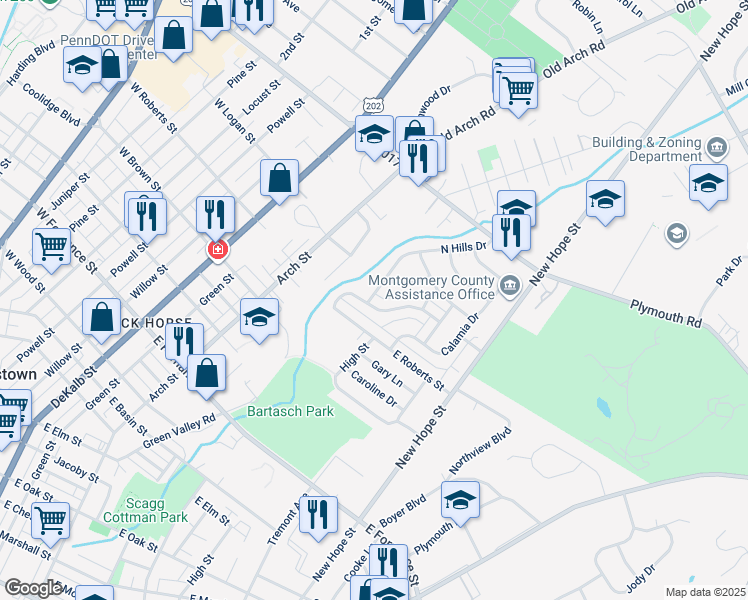Screen dimensions: 748x600
Task: Click the PennDOT Driver Center label
Action: click(x=108, y=47)
